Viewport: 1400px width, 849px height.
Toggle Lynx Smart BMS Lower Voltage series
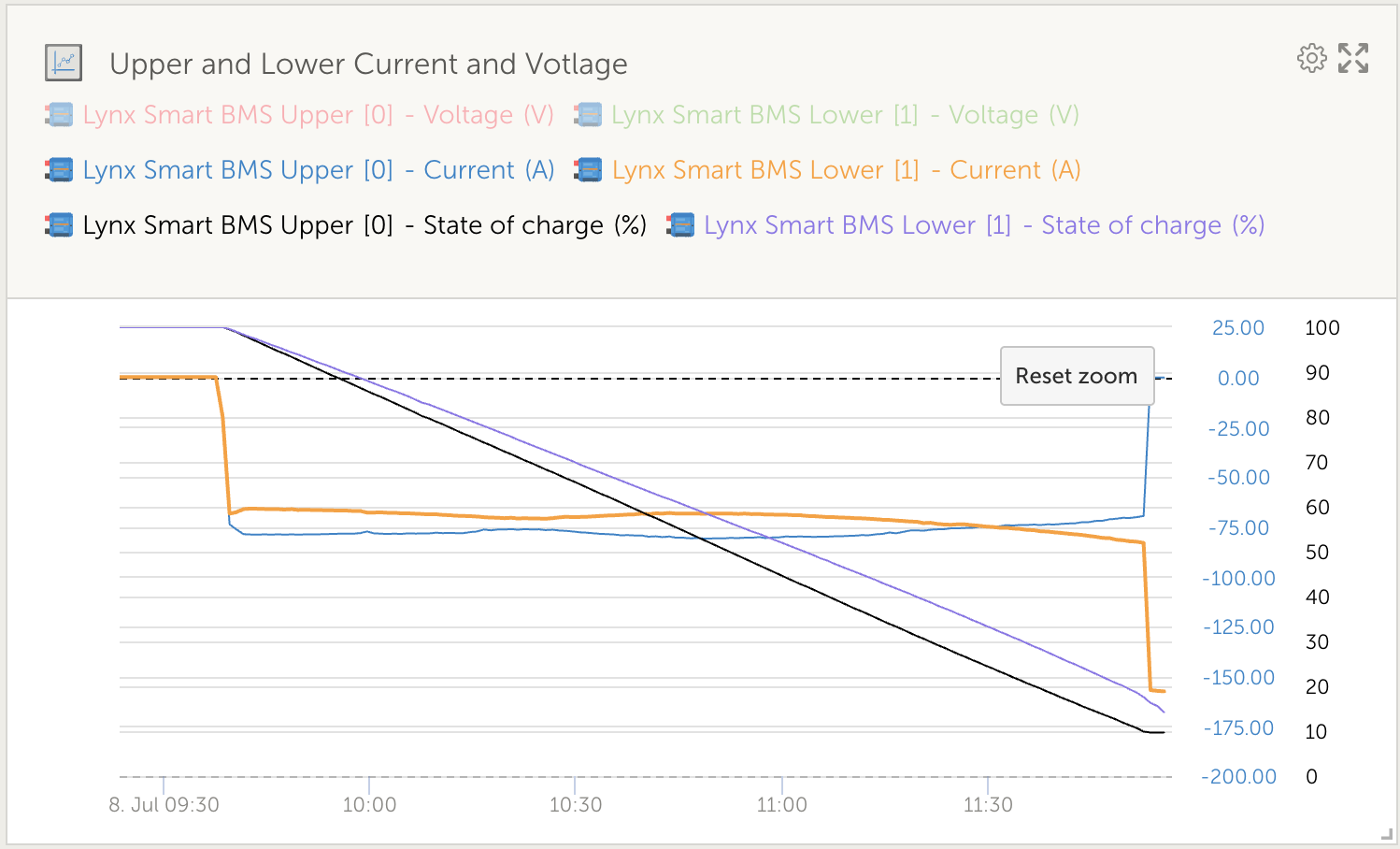pyautogui.click(x=845, y=115)
